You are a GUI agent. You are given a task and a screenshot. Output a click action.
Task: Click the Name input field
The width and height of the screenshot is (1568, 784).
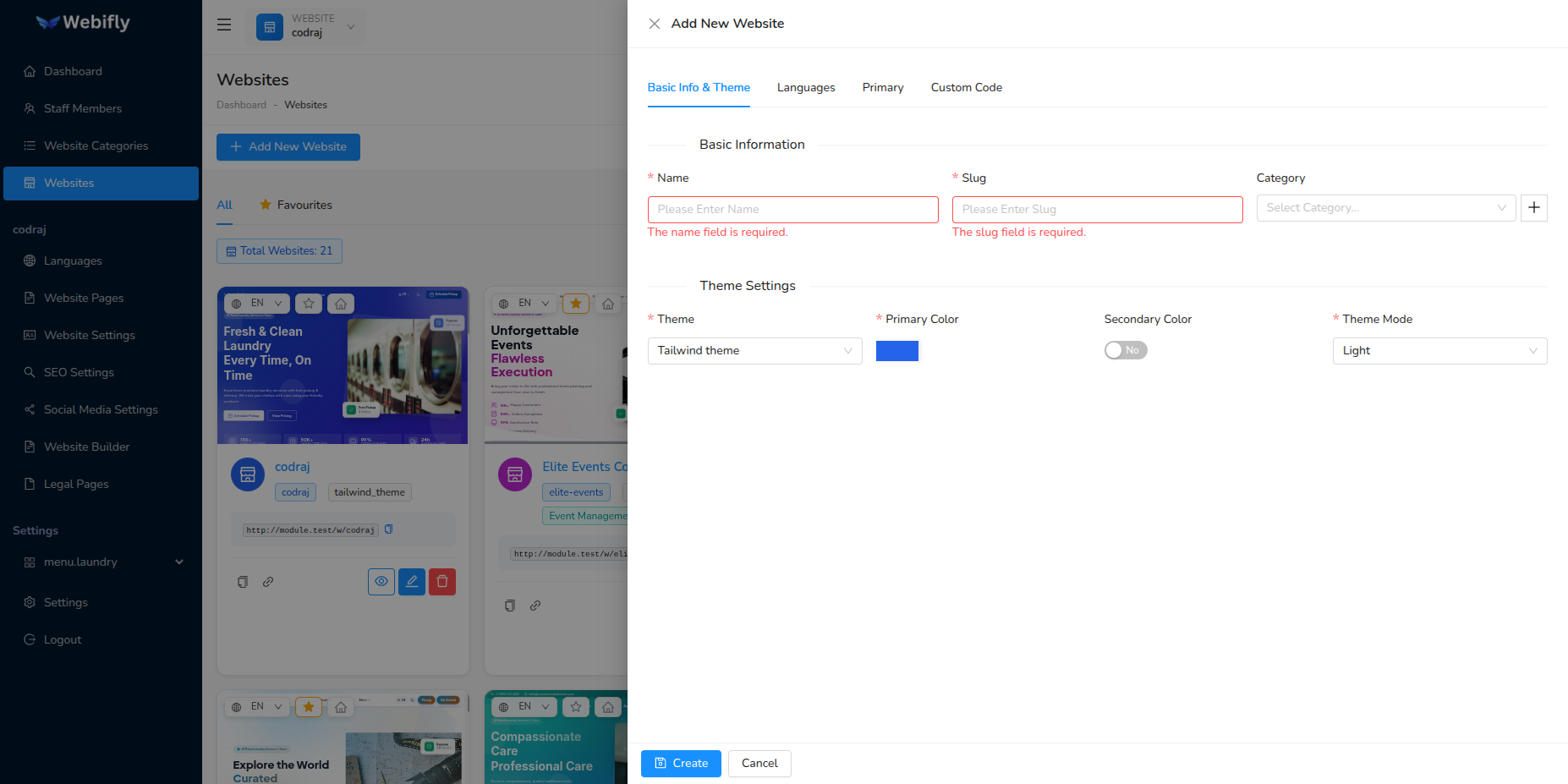coord(792,210)
